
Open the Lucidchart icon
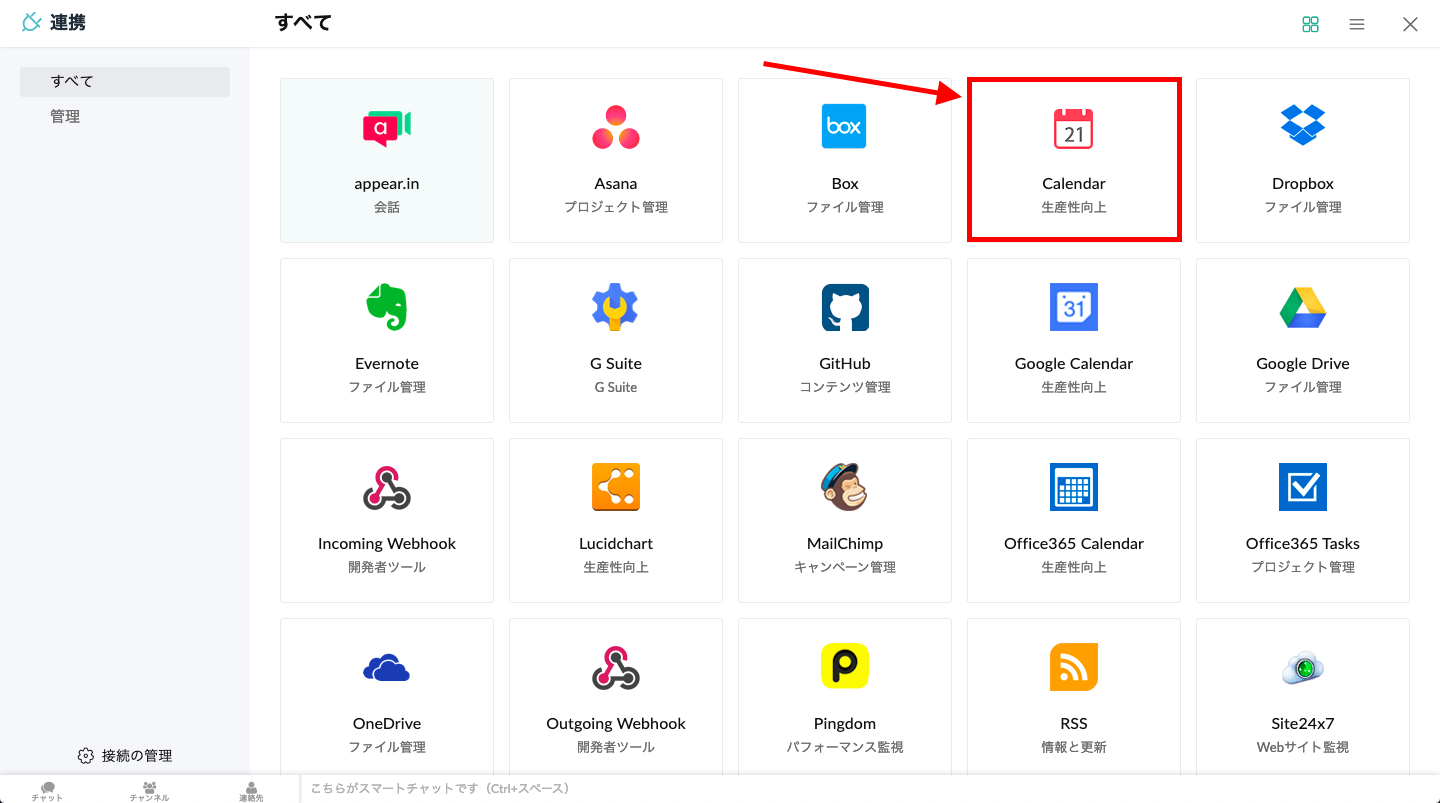616,487
